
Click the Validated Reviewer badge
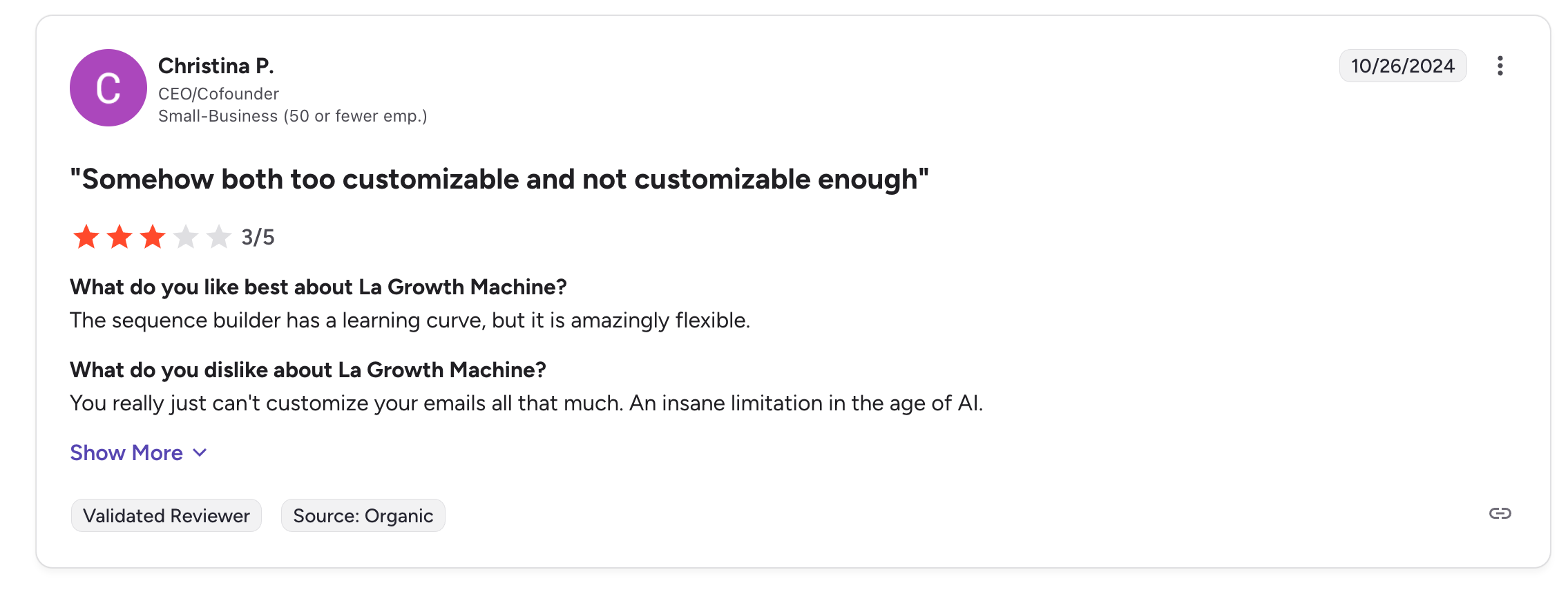tap(166, 515)
